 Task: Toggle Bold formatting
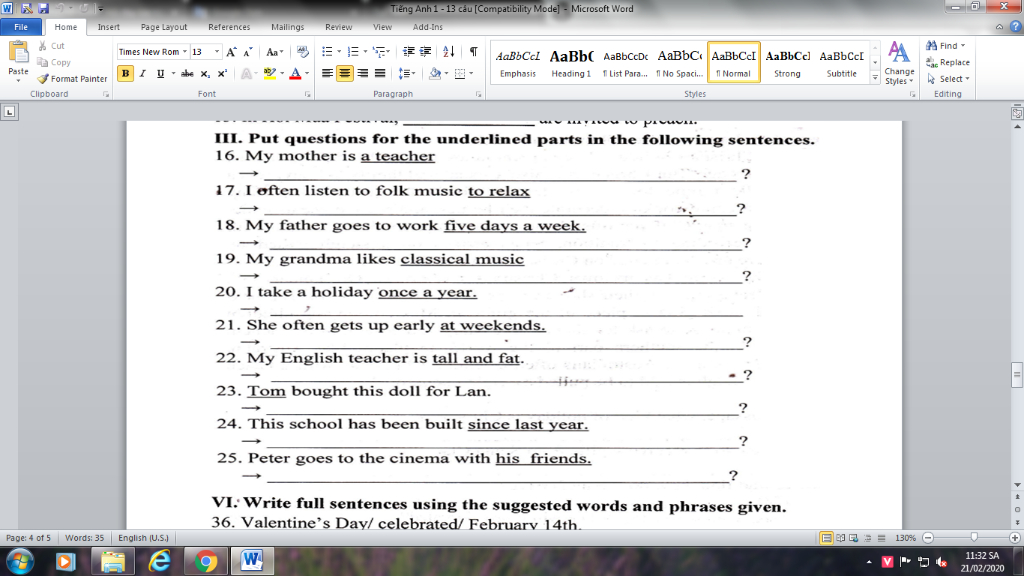[x=125, y=73]
